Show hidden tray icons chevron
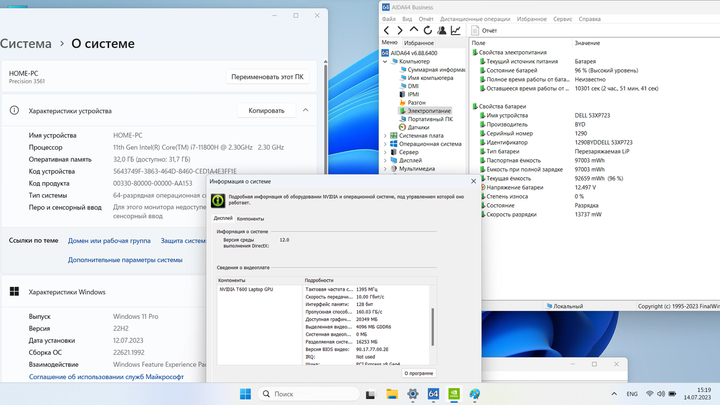This screenshot has width=720, height=405. click(x=614, y=394)
